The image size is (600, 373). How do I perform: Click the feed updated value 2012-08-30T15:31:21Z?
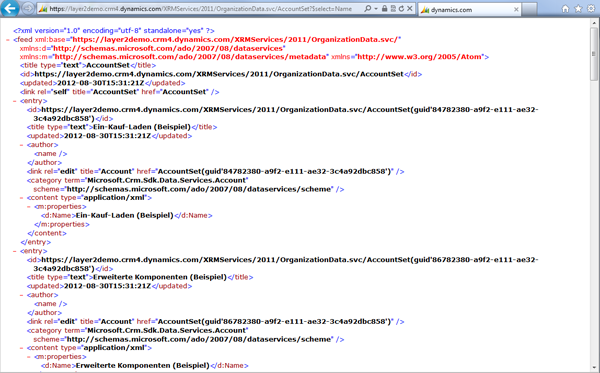tap(101, 83)
